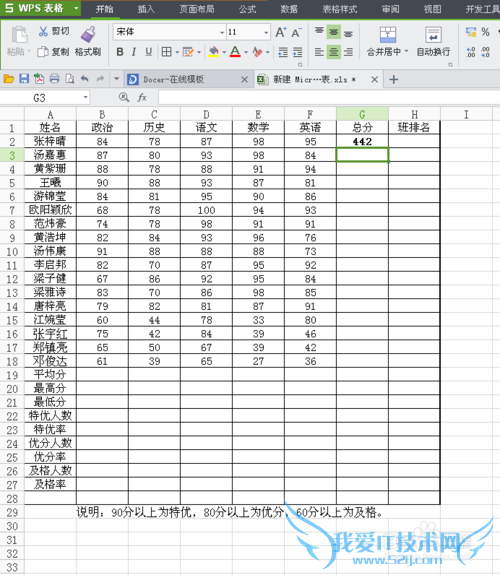Image resolution: width=500 pixels, height=575 pixels.
Task: Click the Redo arrow
Action: pos(100,78)
